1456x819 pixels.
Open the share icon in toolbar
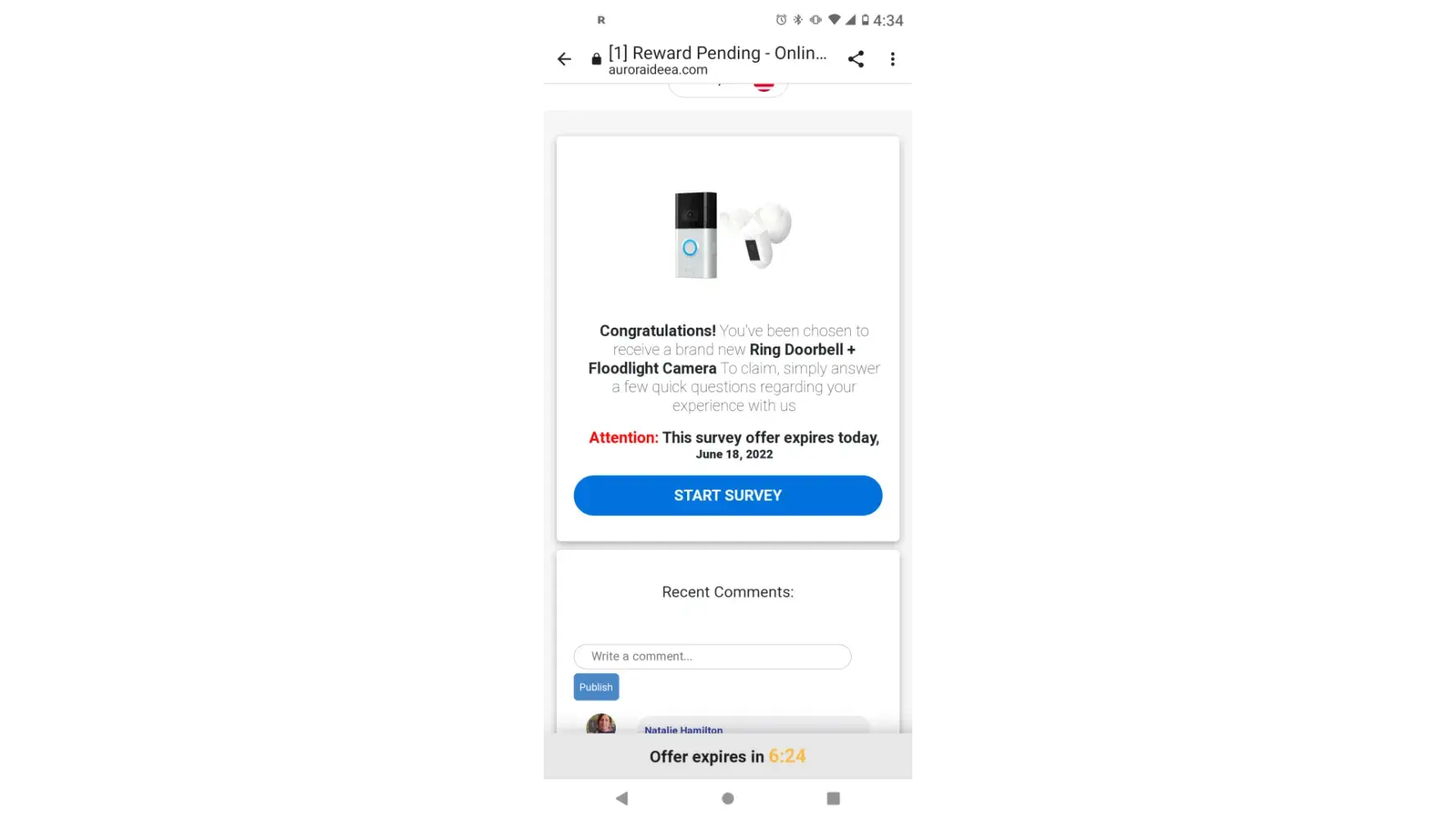tap(856, 59)
